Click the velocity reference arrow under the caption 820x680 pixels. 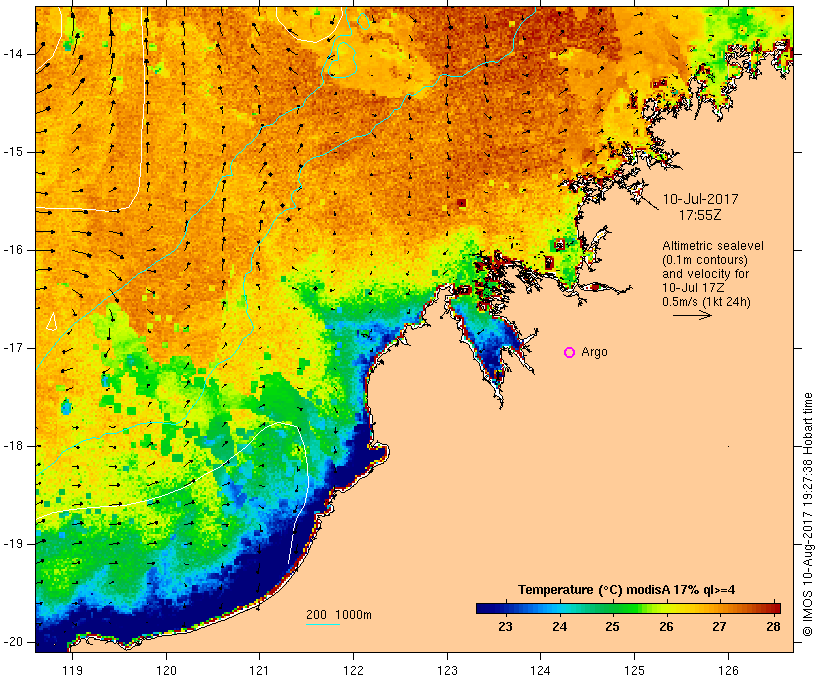[692, 315]
